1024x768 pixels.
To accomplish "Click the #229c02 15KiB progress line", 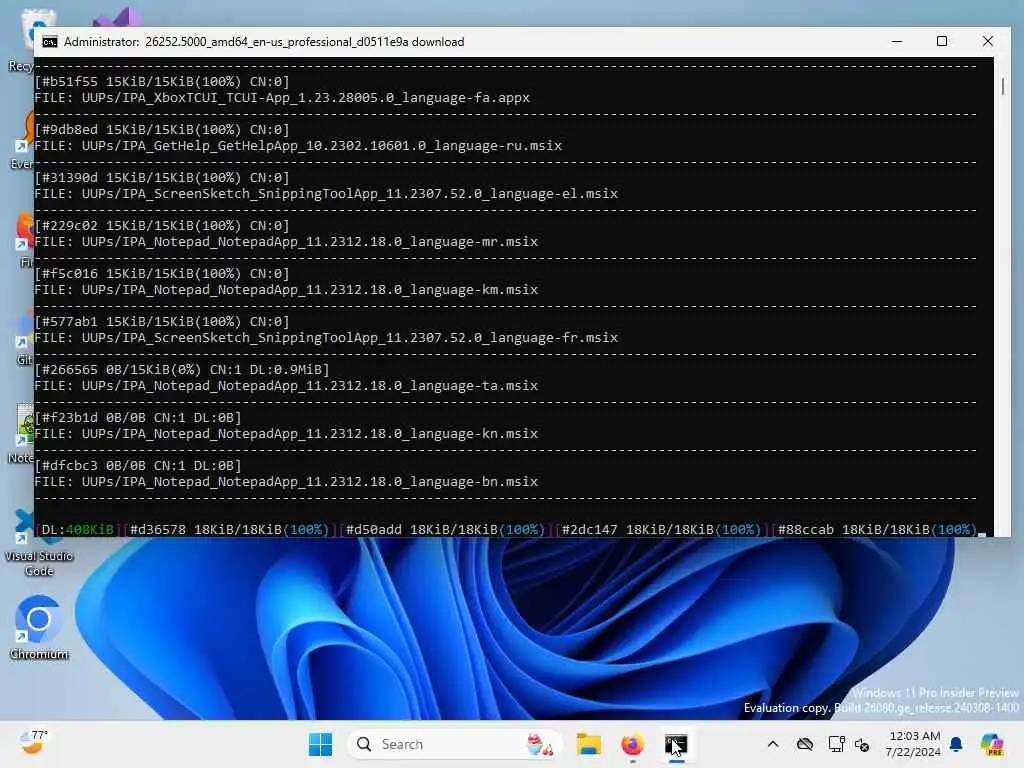I will pos(162,226).
